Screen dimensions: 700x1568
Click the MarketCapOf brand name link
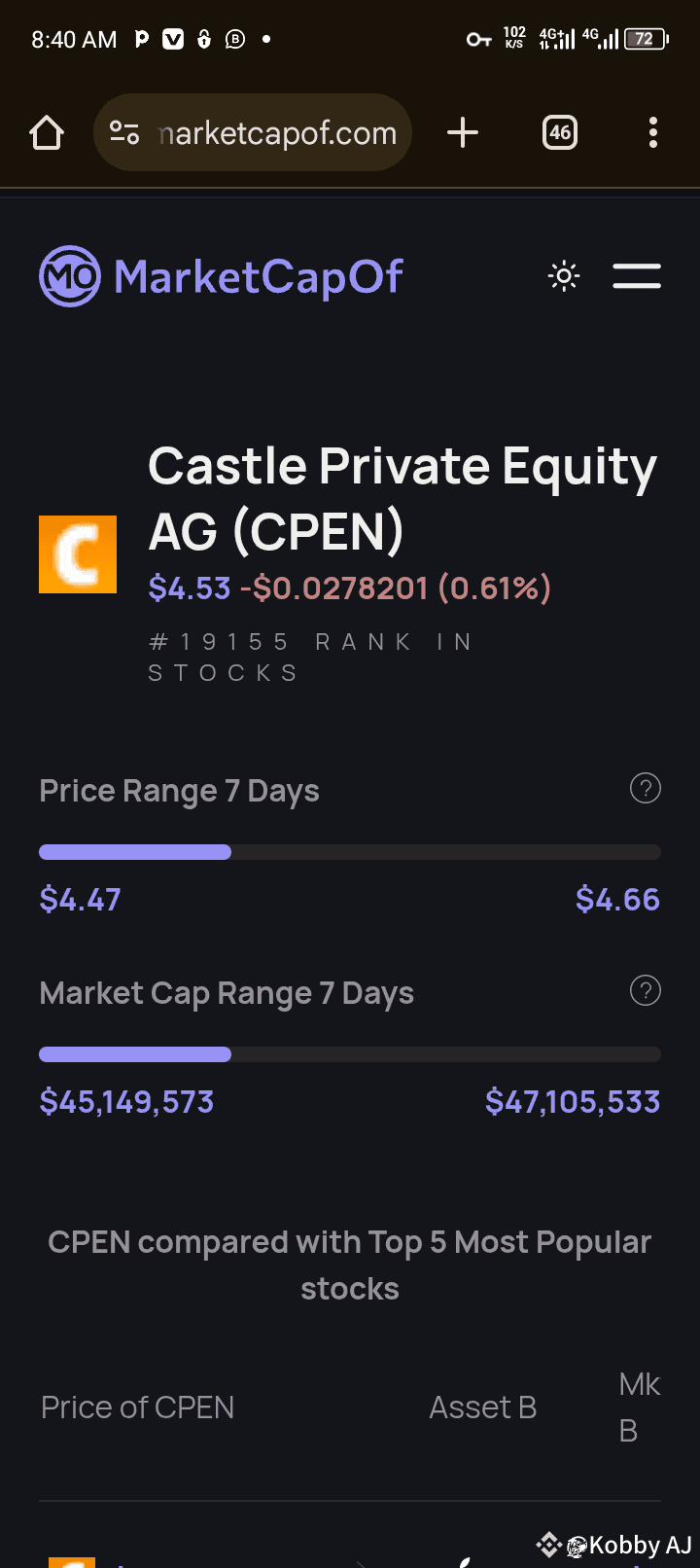click(259, 276)
